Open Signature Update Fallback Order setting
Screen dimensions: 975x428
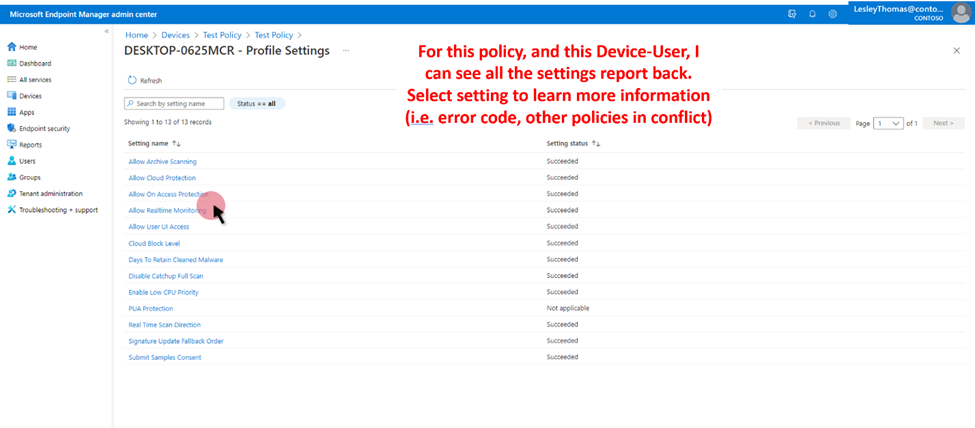point(176,341)
